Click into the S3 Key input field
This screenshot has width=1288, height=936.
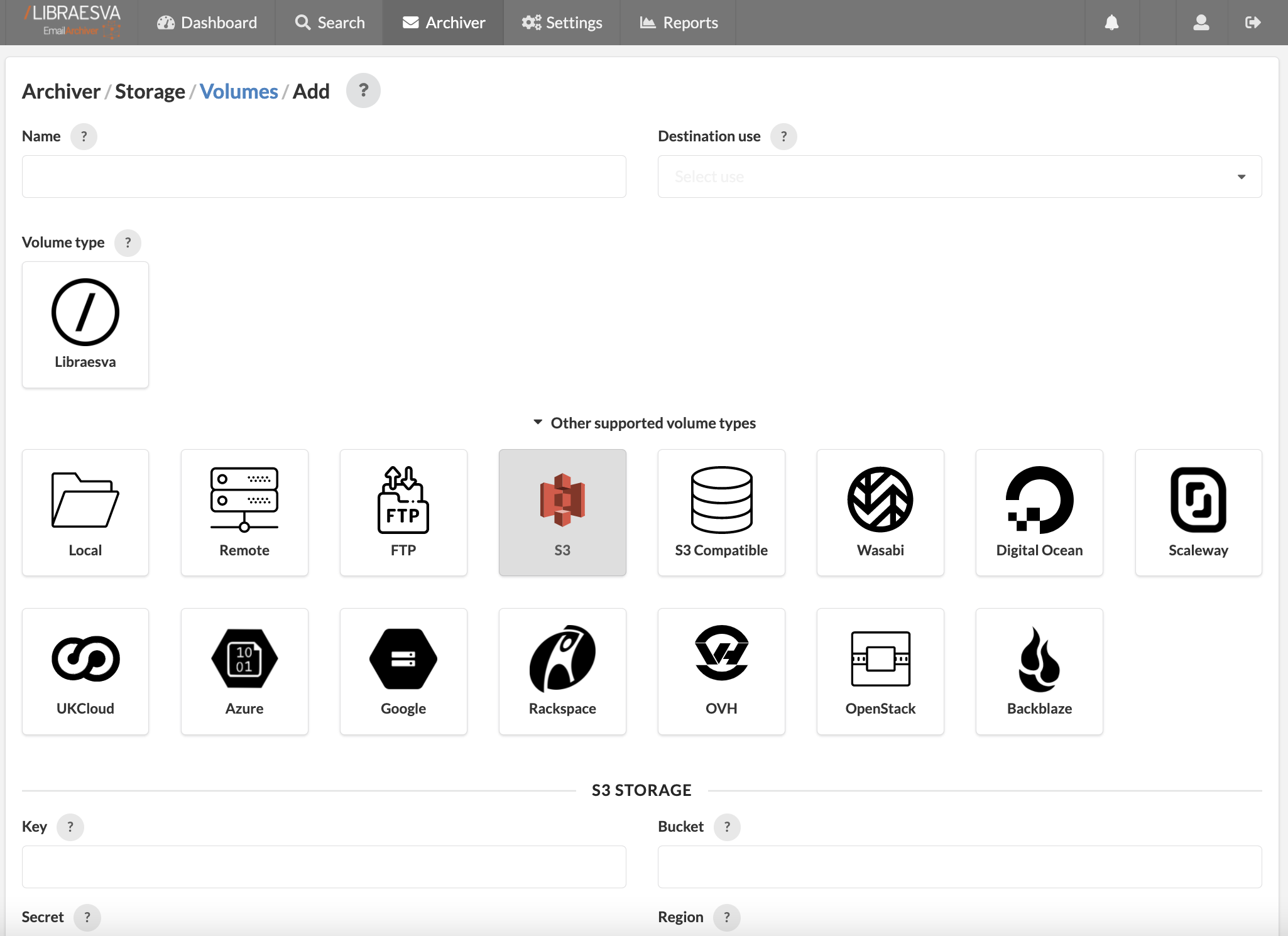point(324,867)
